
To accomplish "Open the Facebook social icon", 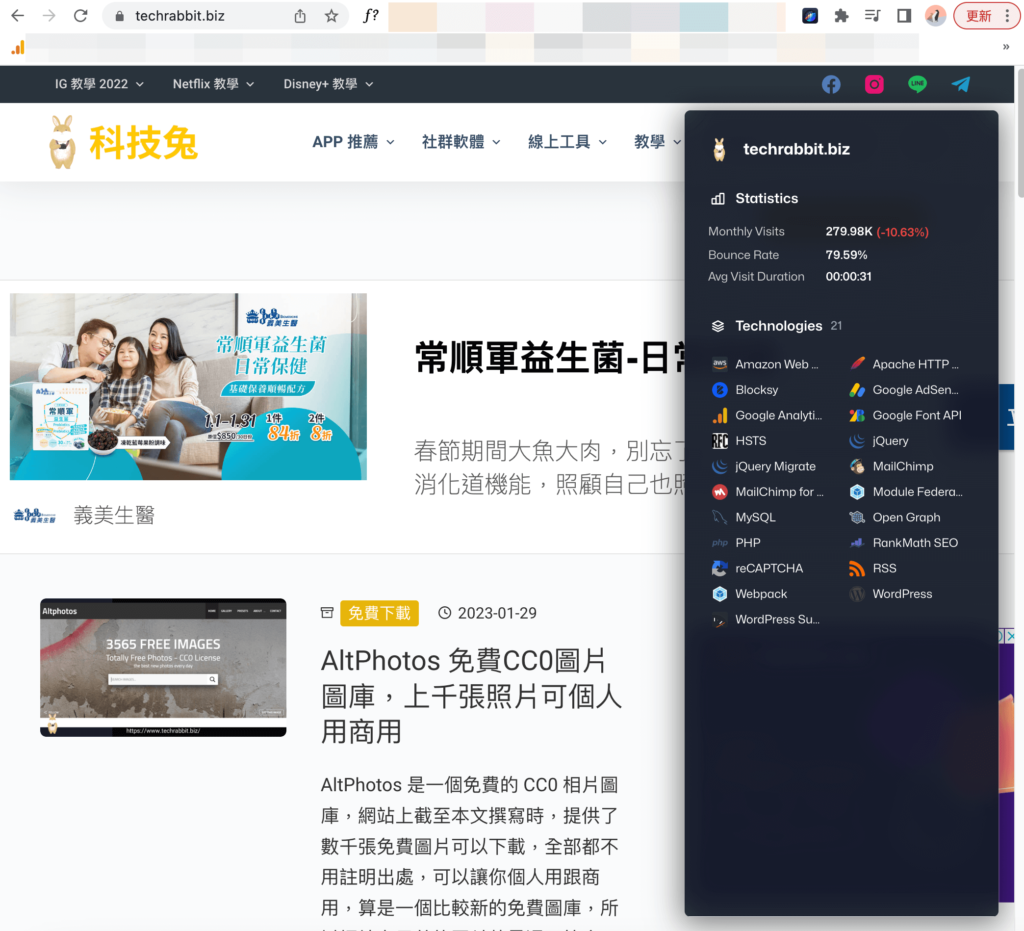I will (831, 84).
